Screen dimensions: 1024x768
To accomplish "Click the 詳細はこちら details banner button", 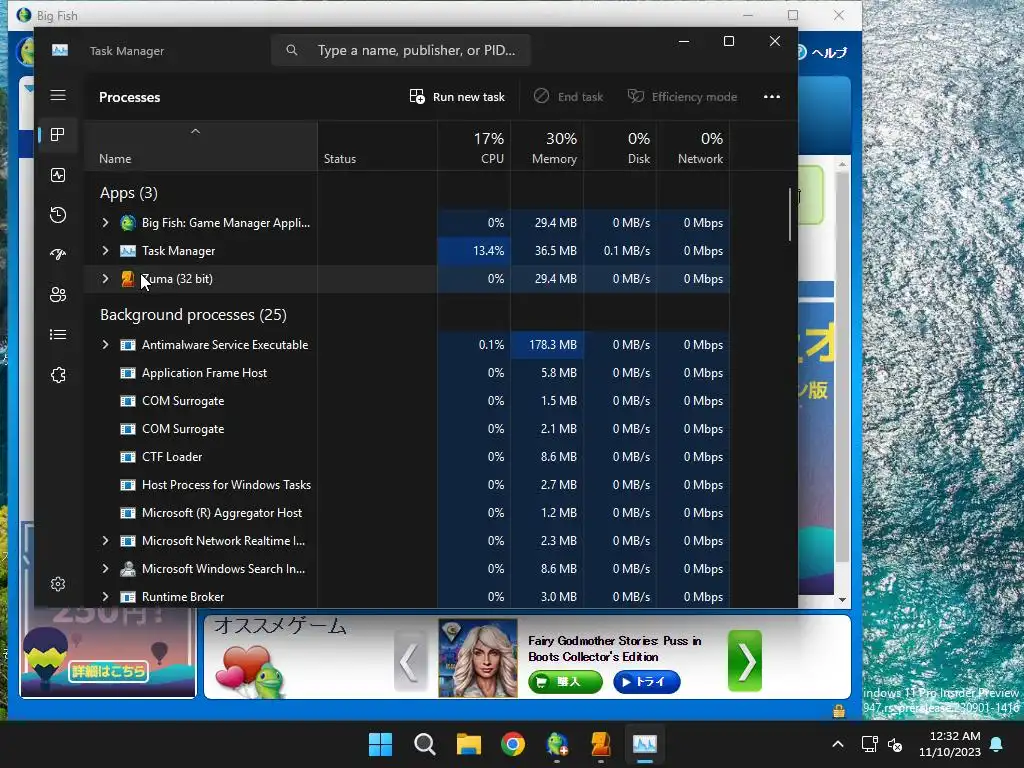I will [x=108, y=671].
